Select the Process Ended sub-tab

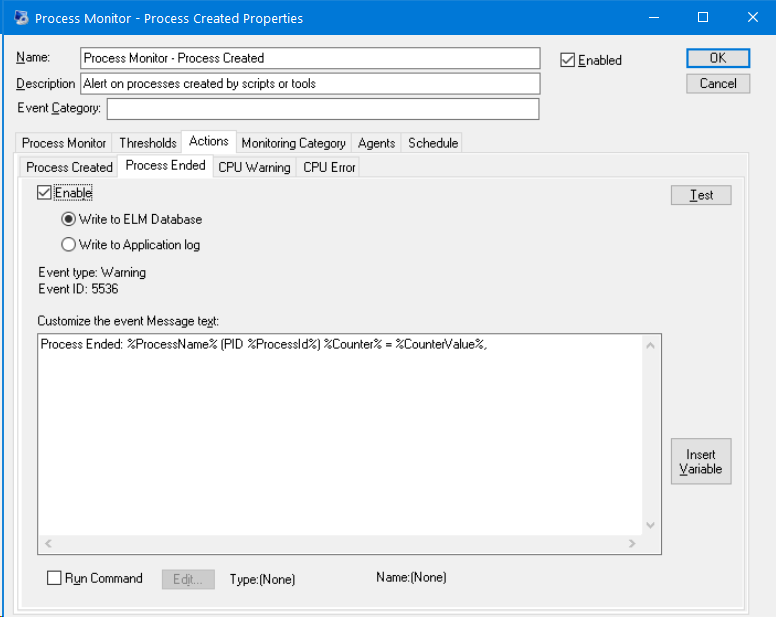point(165,165)
